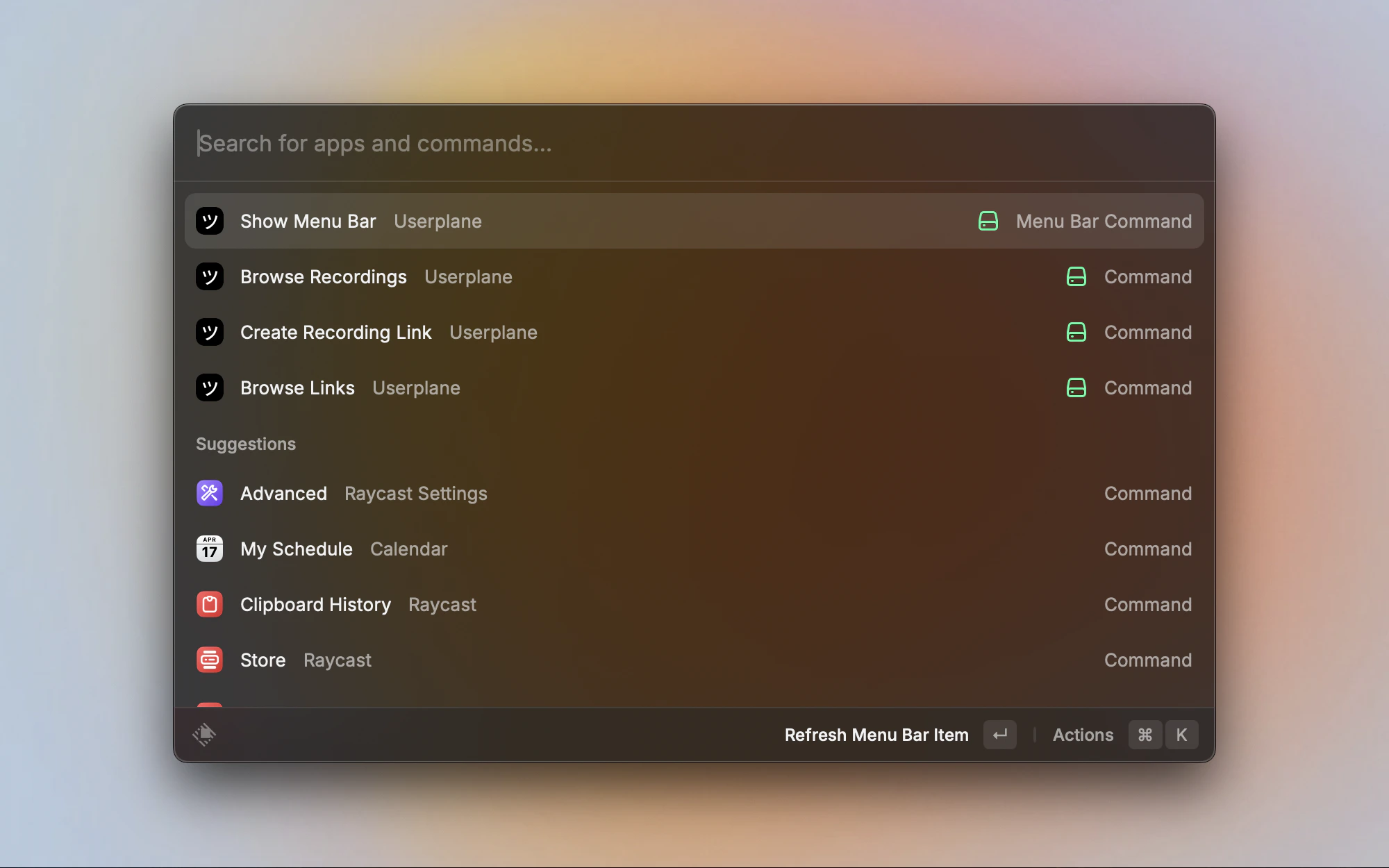The width and height of the screenshot is (1389, 868).
Task: Click the Userplane icon beside Browse Links
Action: point(209,387)
